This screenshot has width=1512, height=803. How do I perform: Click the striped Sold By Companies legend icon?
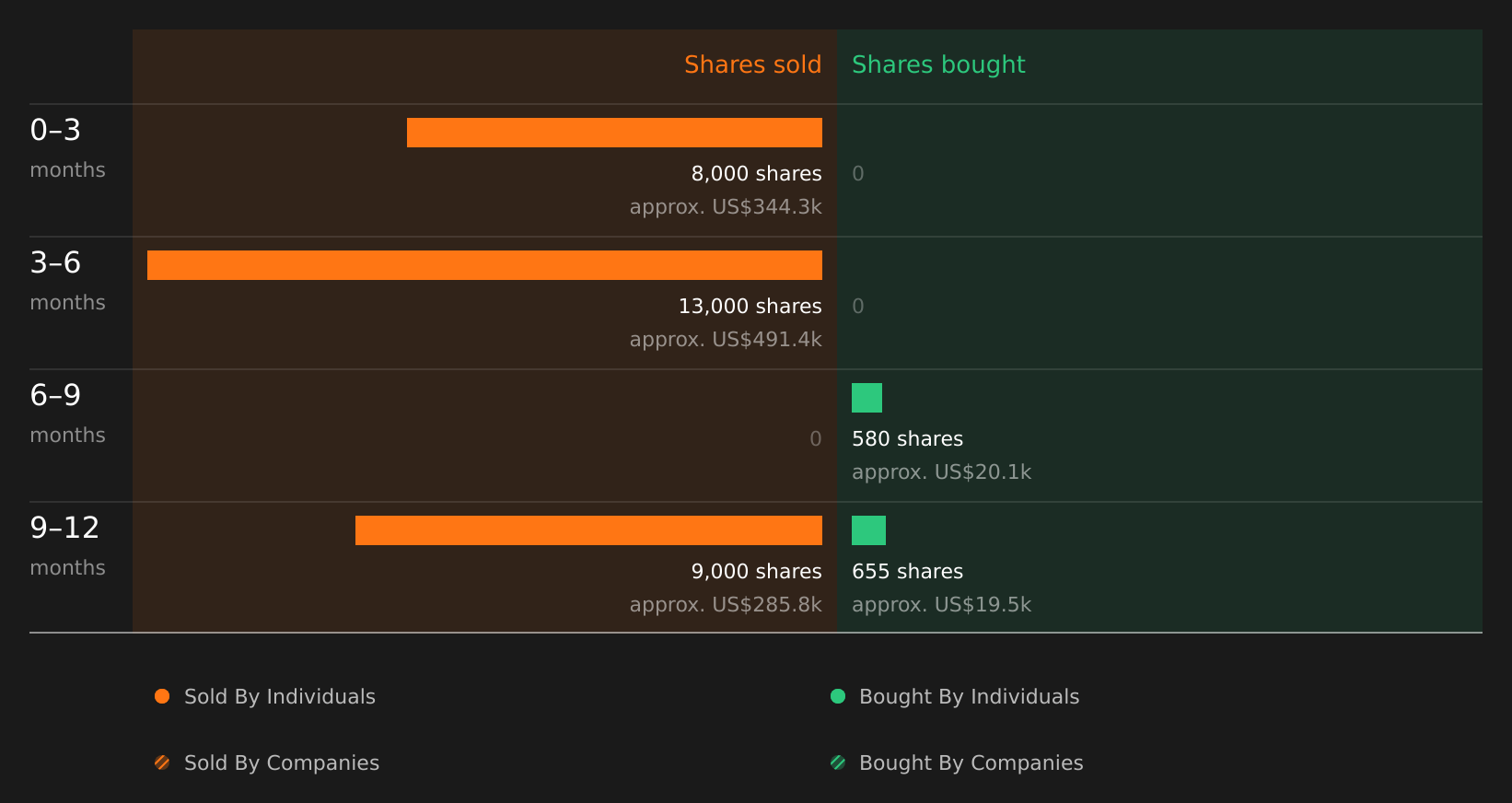(x=162, y=762)
